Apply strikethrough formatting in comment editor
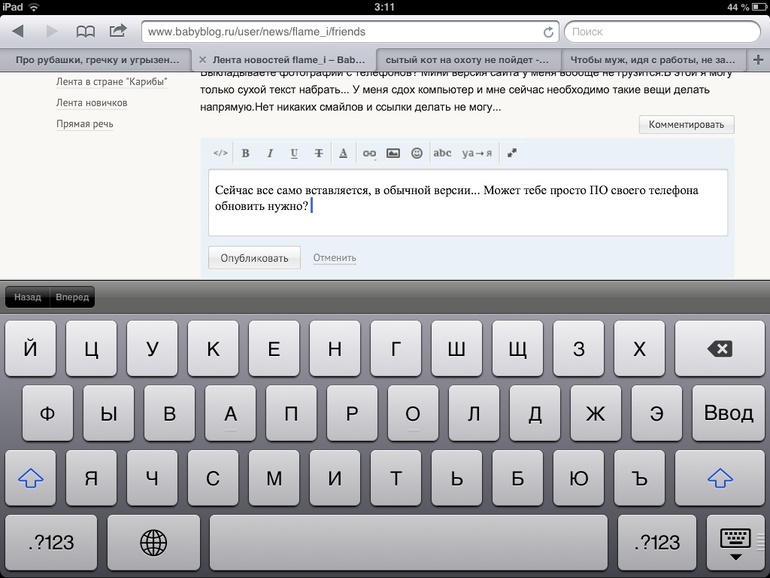 (x=319, y=153)
